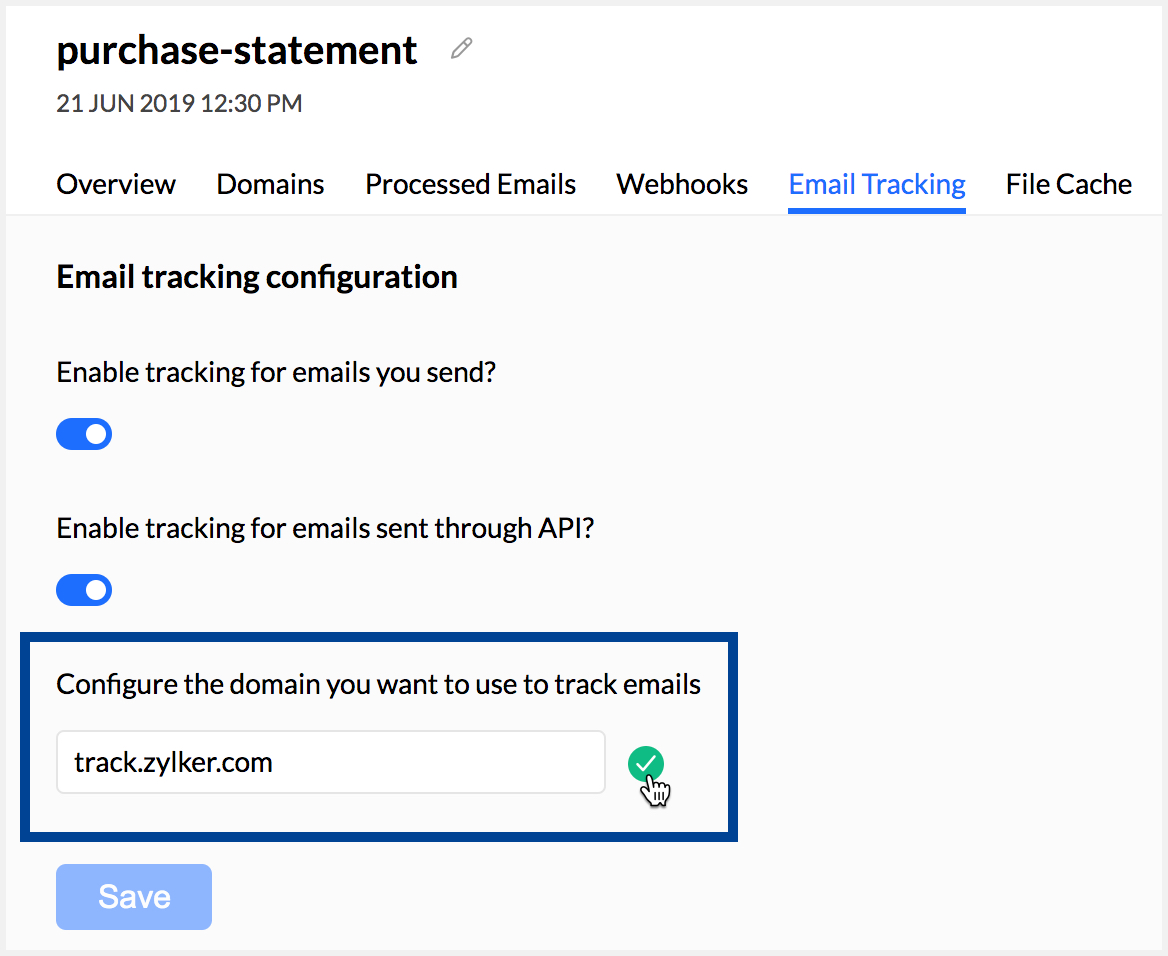
Task: Click 'Enable tracking for emails sent through API?' label
Action: click(326, 528)
